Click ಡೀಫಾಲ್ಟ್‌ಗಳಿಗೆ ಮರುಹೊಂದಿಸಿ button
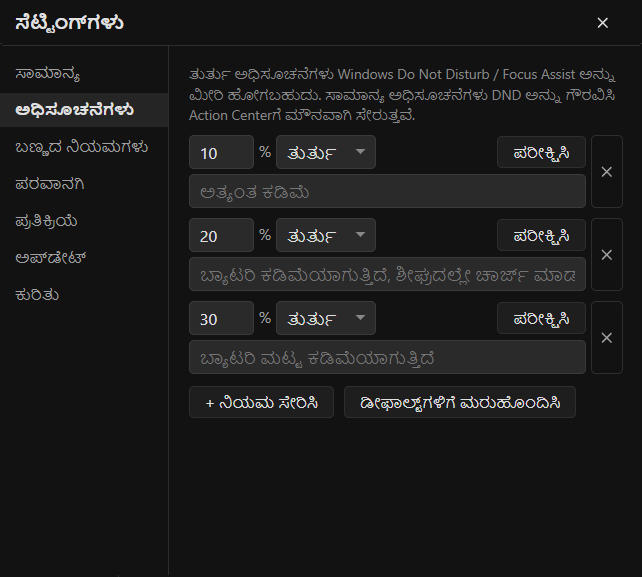Image resolution: width=642 pixels, height=577 pixels. click(x=460, y=402)
